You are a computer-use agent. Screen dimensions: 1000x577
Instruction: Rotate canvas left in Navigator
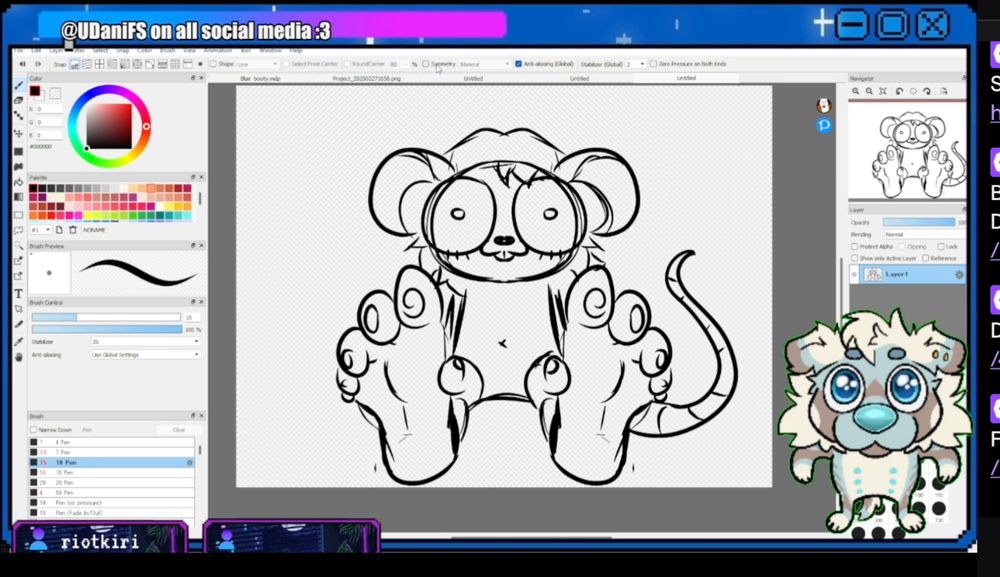click(x=899, y=91)
